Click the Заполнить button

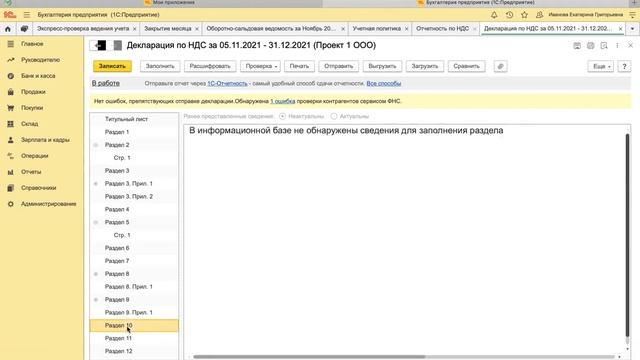tap(160, 66)
